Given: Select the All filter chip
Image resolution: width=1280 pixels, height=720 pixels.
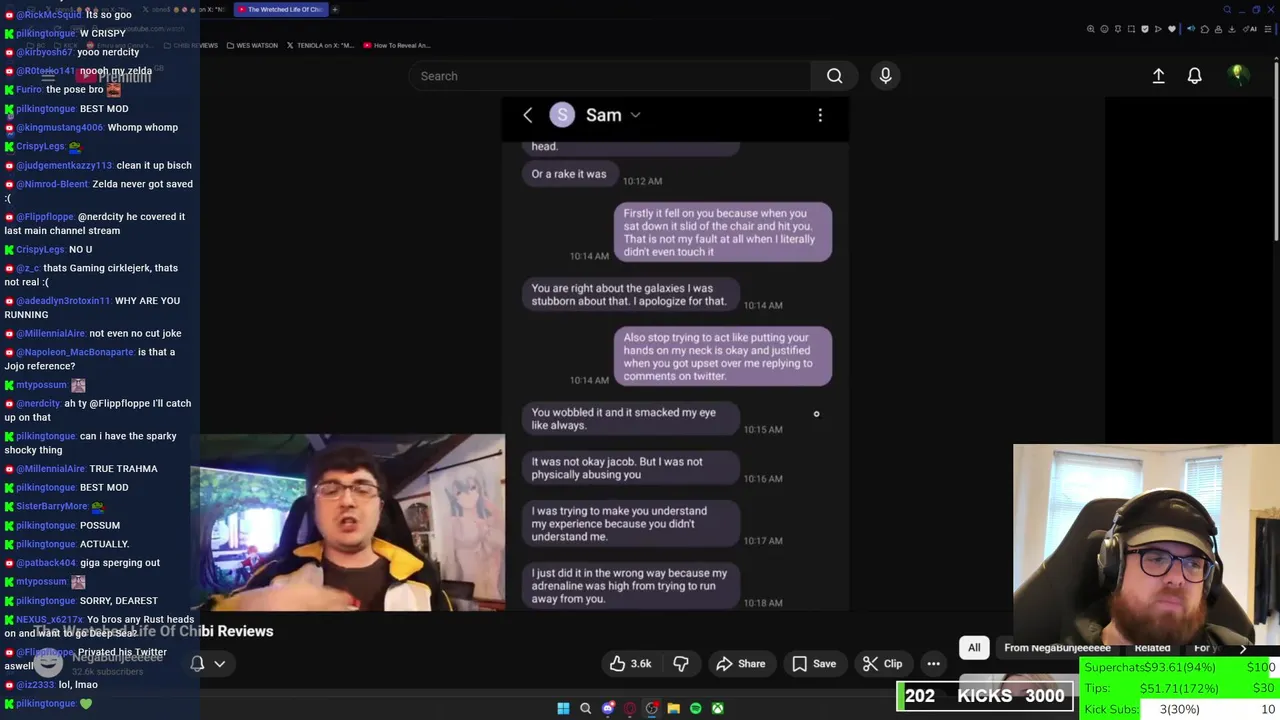Looking at the screenshot, I should [x=974, y=647].
